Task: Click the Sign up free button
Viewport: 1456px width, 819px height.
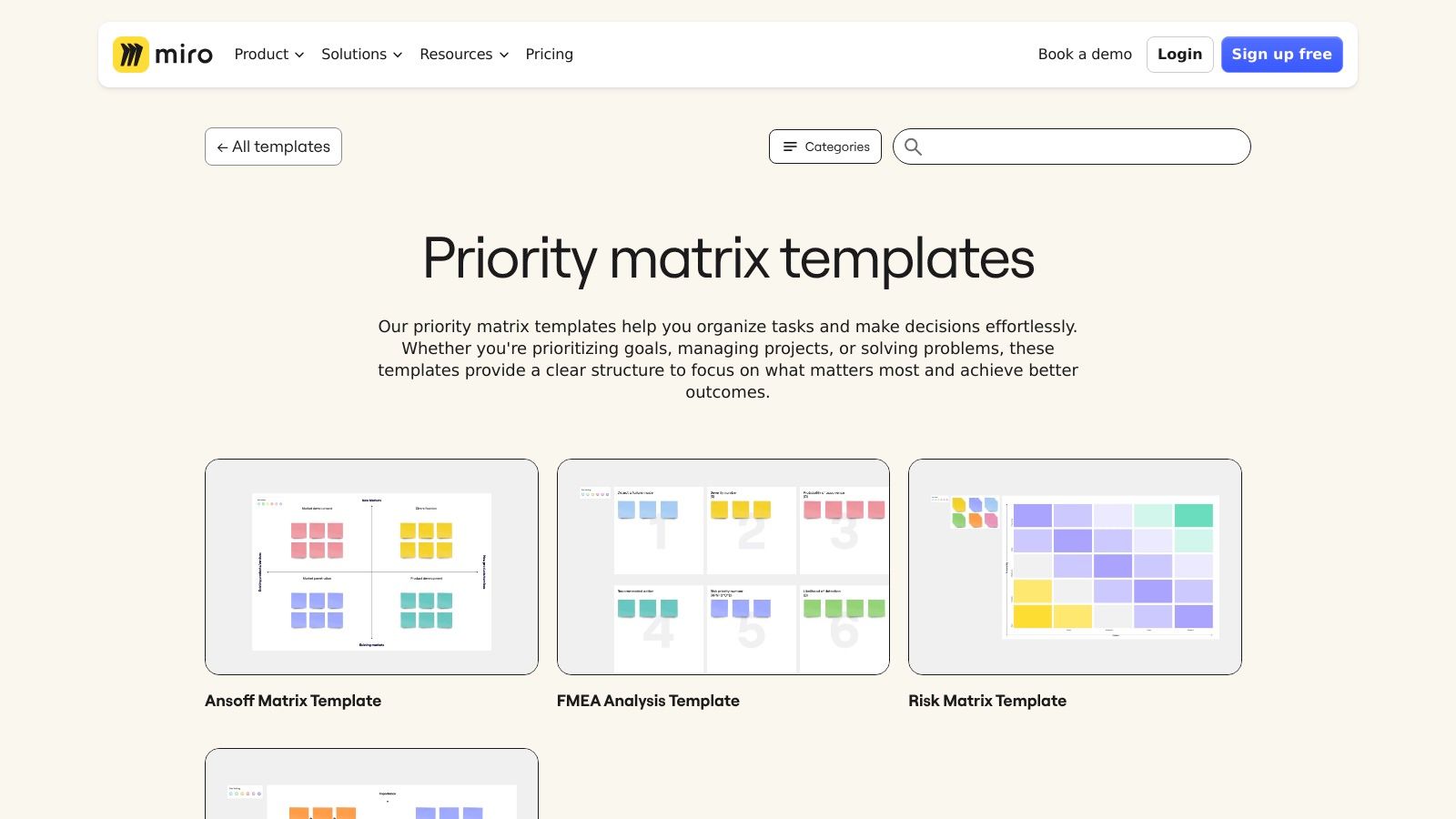Action: pyautogui.click(x=1281, y=55)
